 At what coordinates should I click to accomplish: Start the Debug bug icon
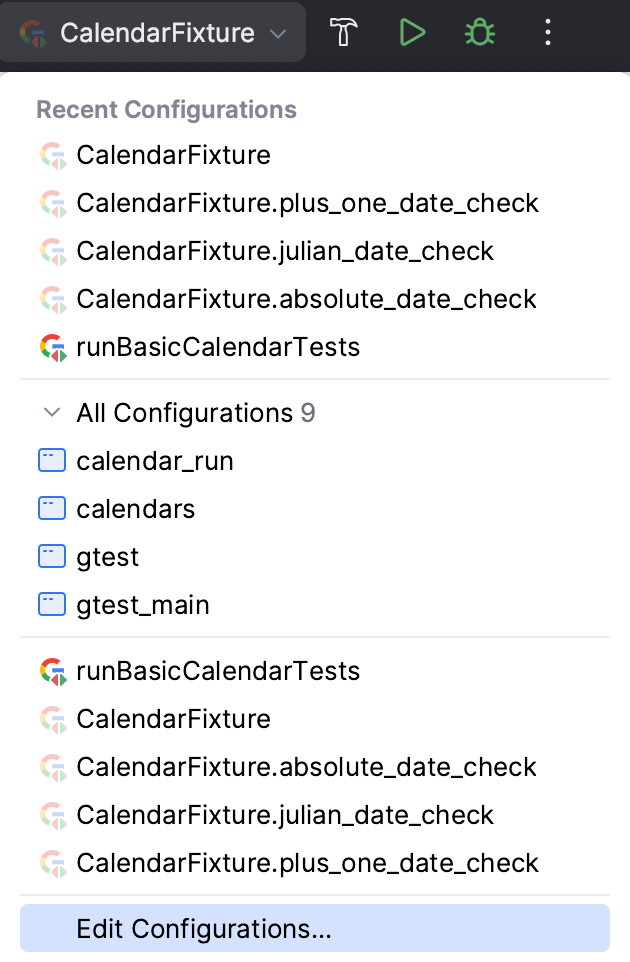[x=480, y=32]
